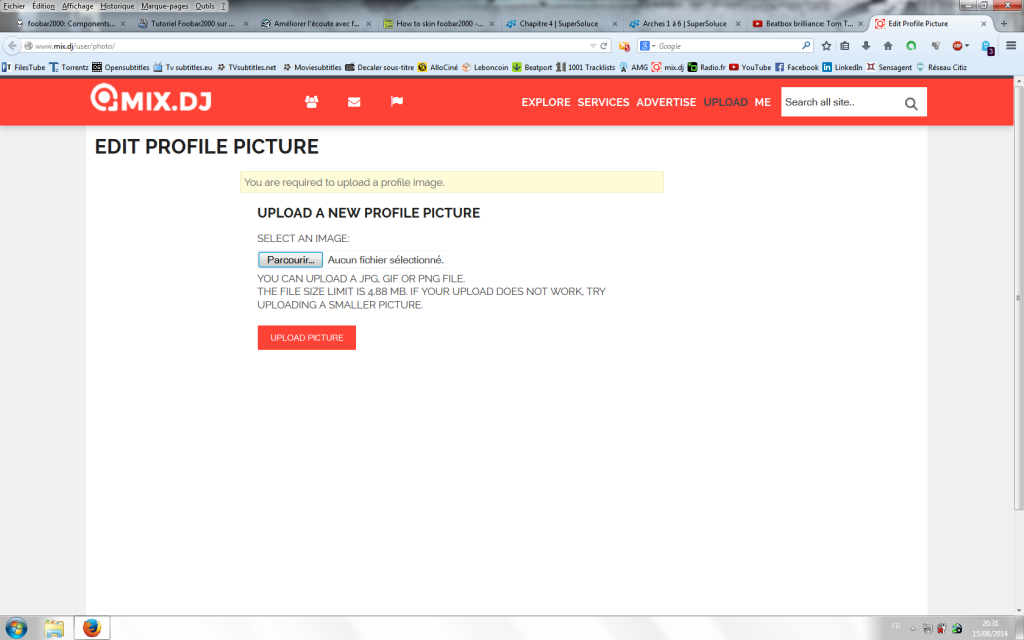Click the flag notifications icon
Screen dimensions: 1024x640
coord(396,101)
